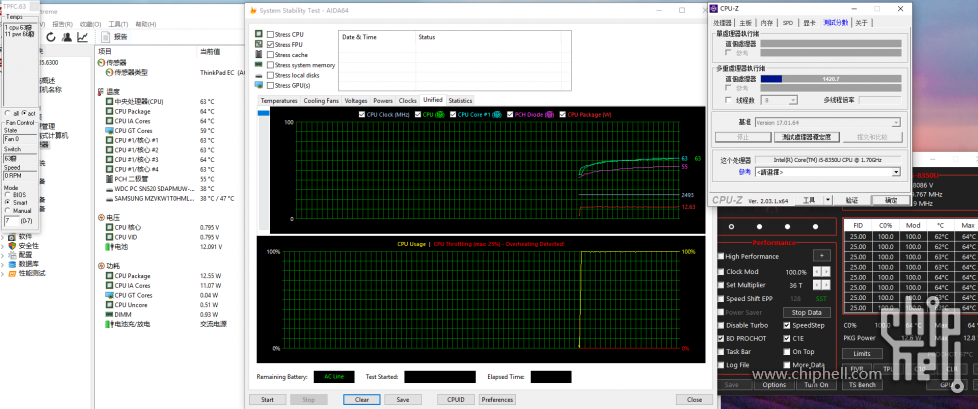Expand the 数据库 tree node

tap(3, 264)
